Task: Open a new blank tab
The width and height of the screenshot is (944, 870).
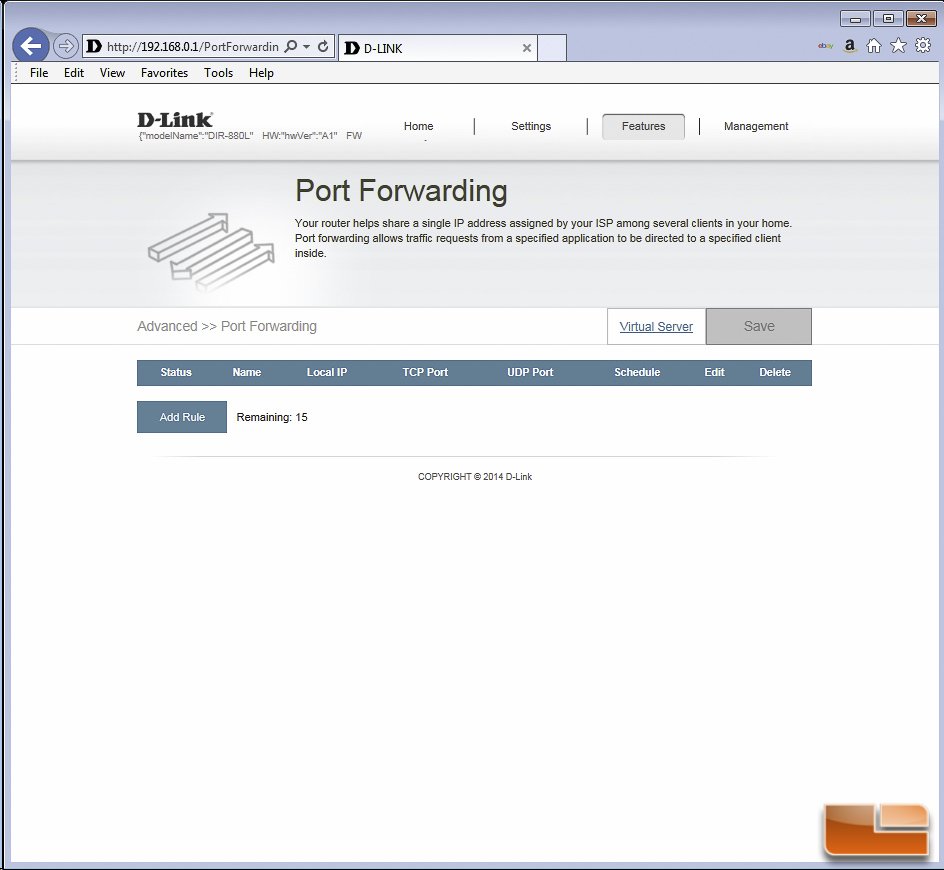Action: click(x=551, y=48)
